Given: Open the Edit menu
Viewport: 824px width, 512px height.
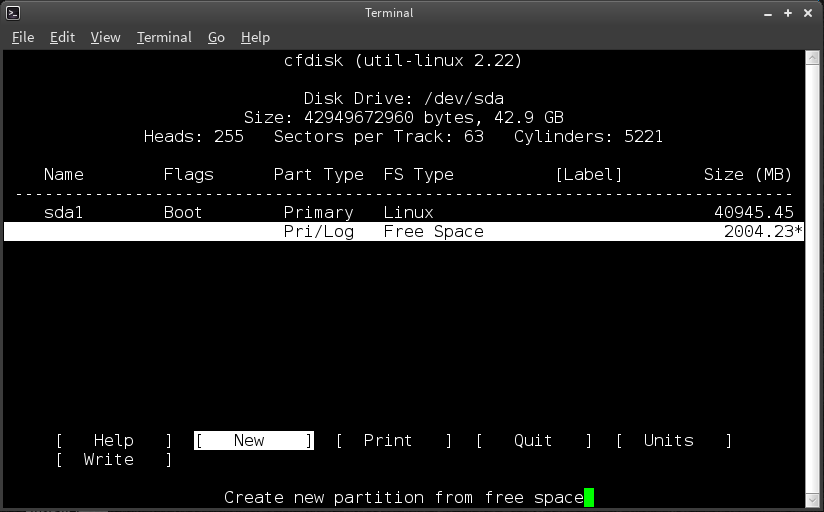Looking at the screenshot, I should point(62,37).
